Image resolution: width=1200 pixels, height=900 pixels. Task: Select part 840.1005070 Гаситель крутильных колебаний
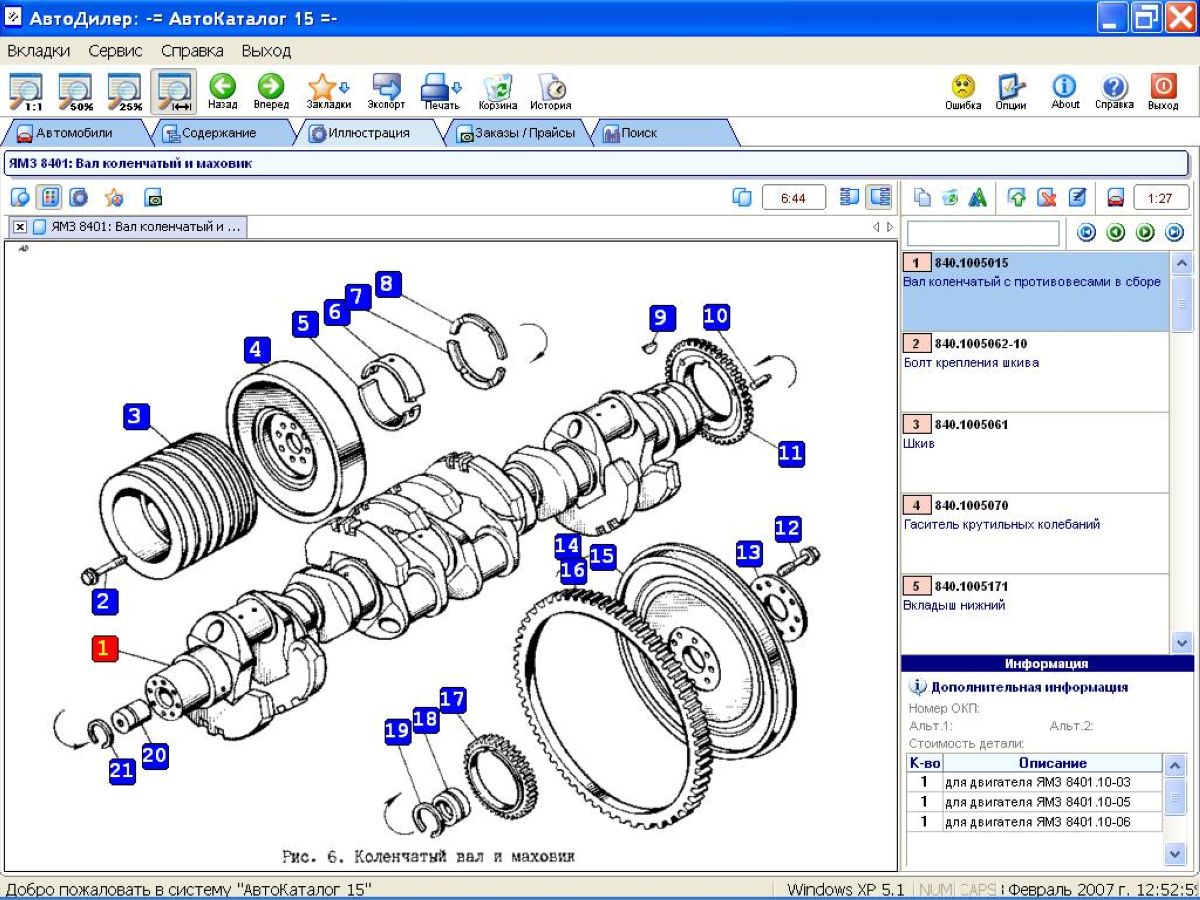click(x=1035, y=534)
